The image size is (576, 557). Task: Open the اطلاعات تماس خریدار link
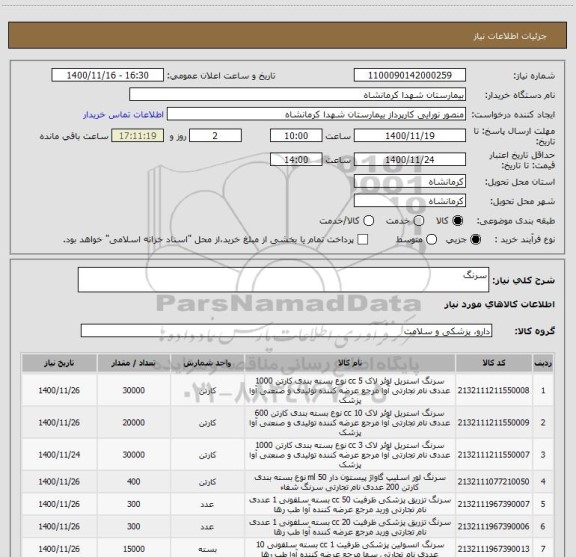click(123, 115)
